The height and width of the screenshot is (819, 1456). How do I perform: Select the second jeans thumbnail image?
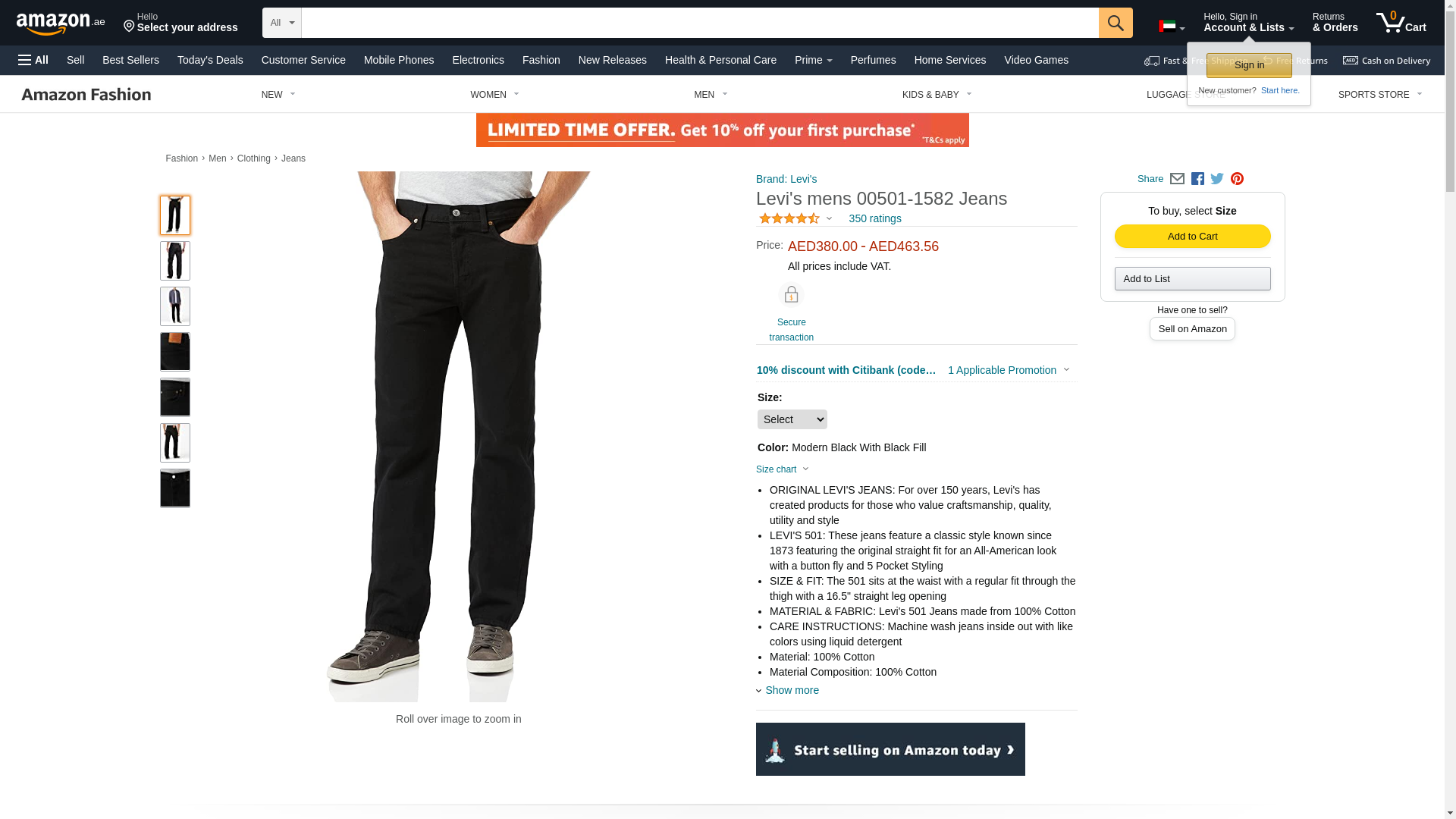click(x=175, y=261)
